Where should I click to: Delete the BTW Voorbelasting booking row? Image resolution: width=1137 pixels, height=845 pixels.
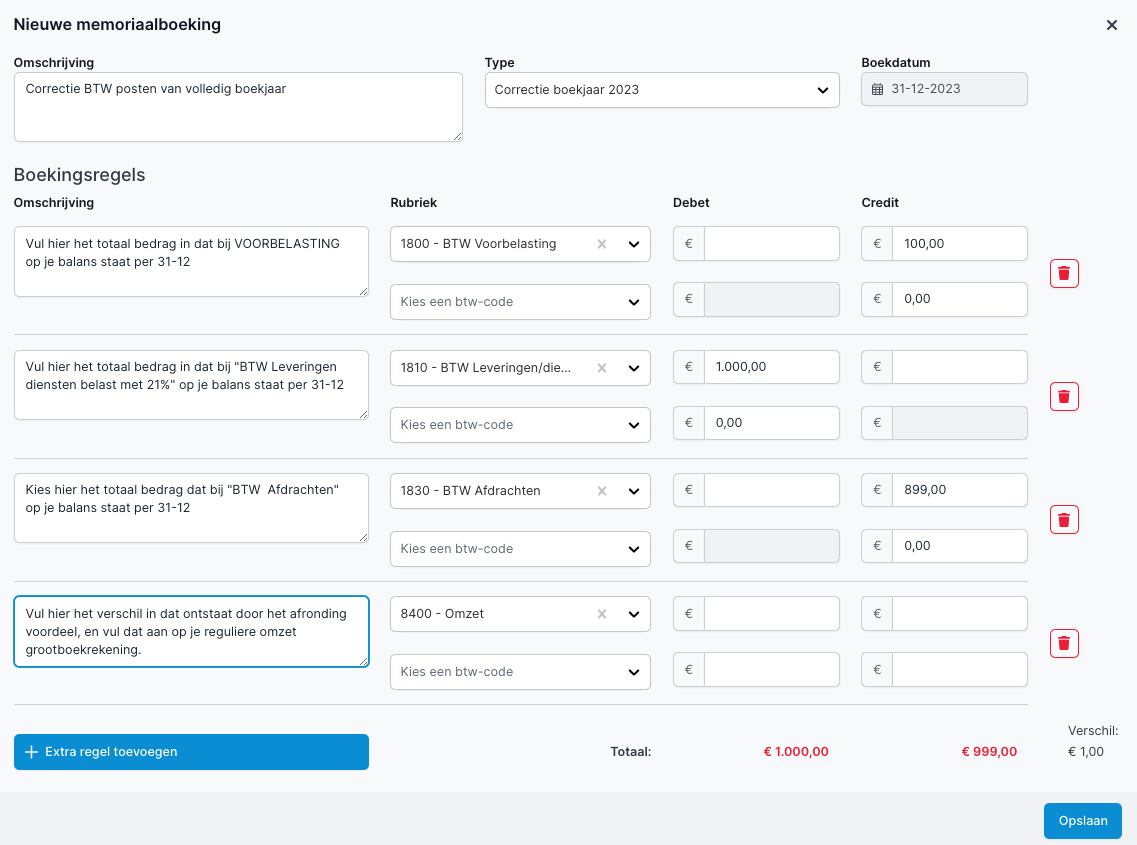(x=1064, y=273)
